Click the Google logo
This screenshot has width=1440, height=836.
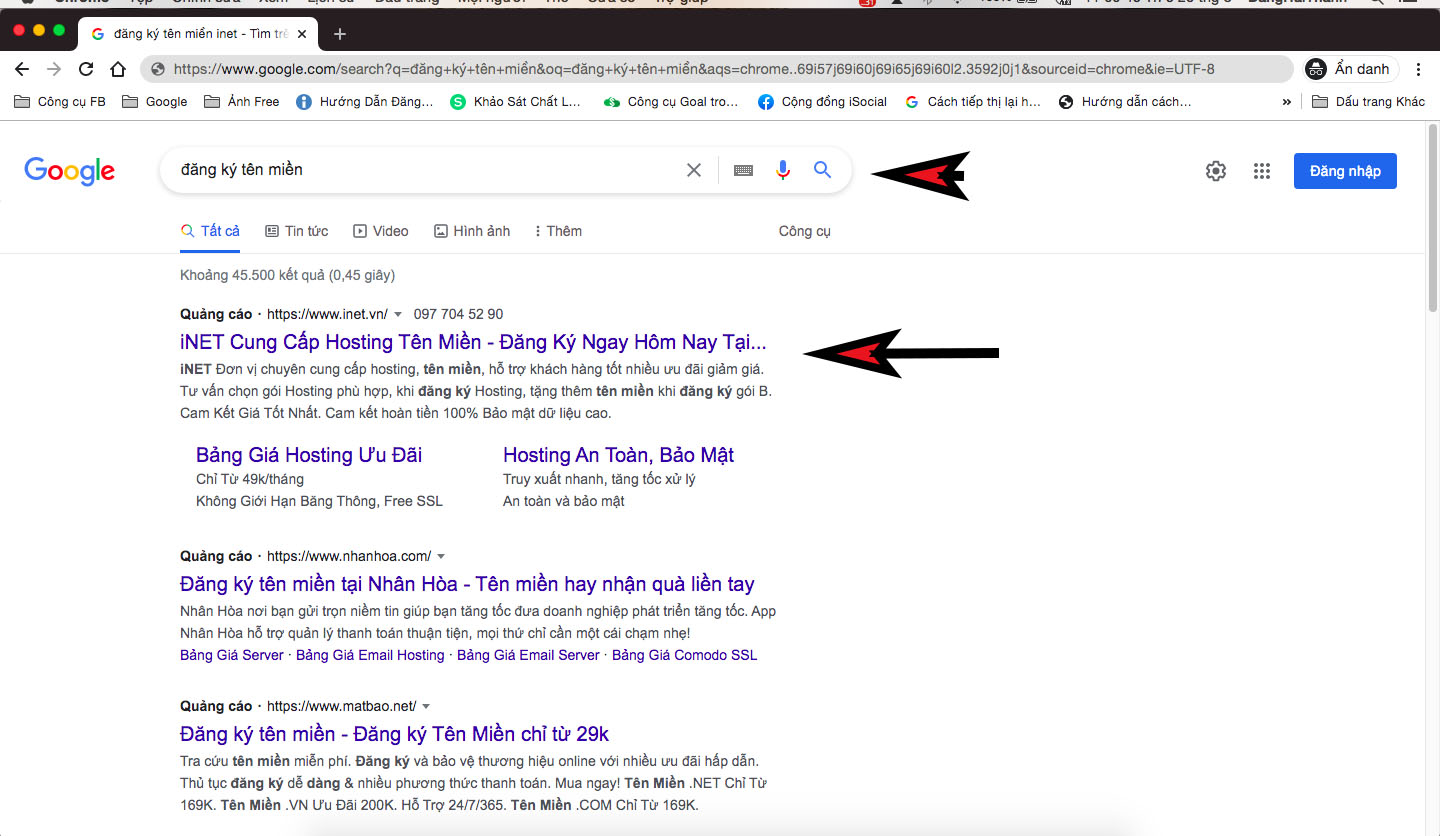click(70, 171)
